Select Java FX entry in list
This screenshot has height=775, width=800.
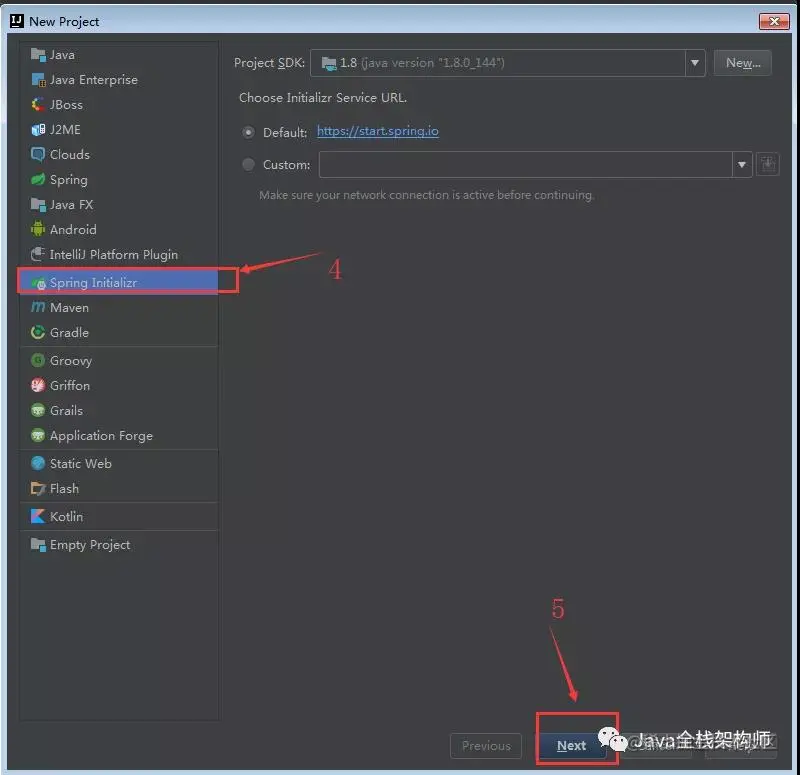[x=118, y=205]
